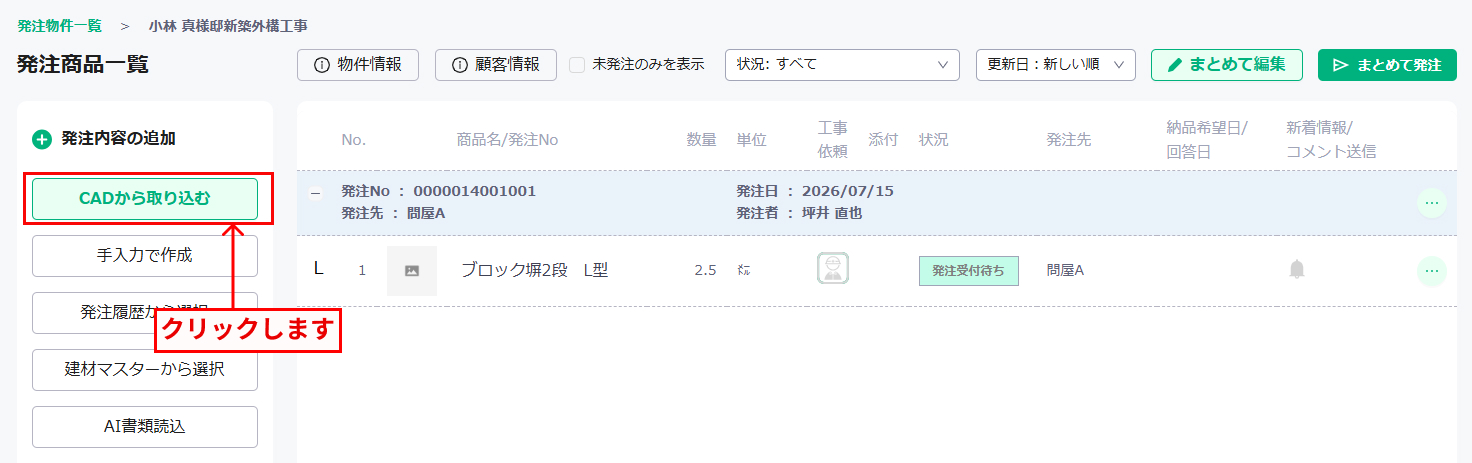Click product name ブロック塀2段 L型

coord(534,270)
